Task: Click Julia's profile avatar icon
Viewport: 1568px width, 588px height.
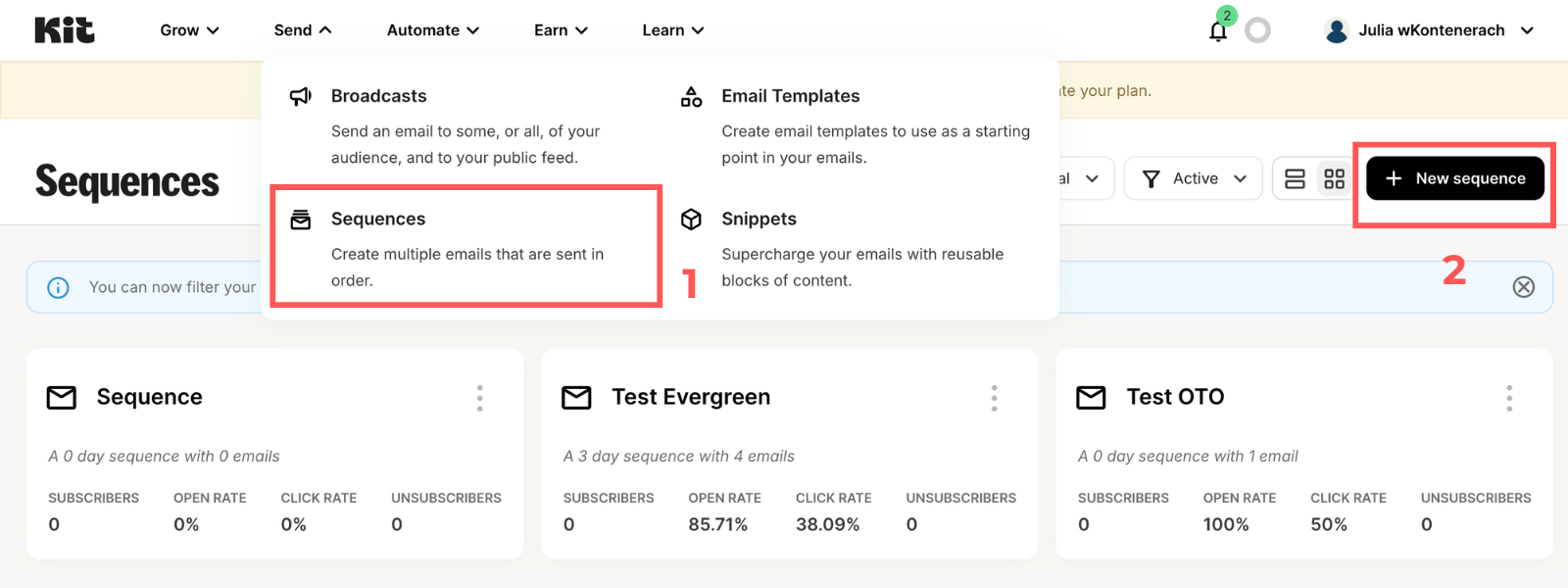Action: point(1337,30)
